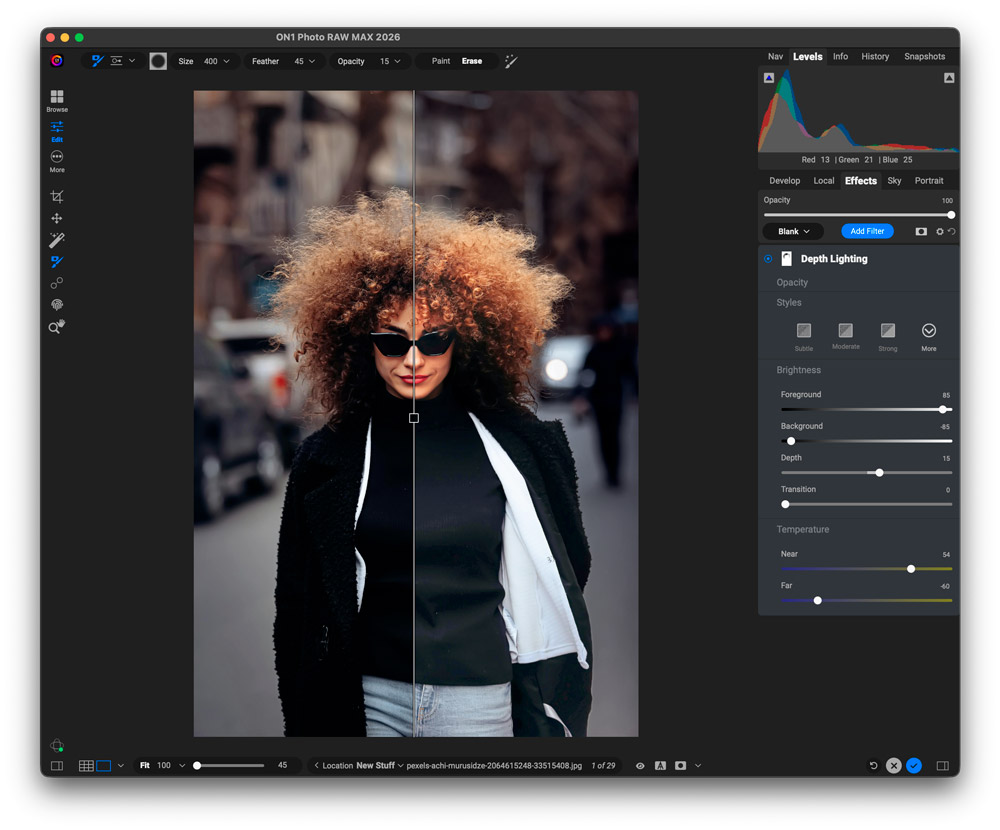Switch to the Develop tab

[x=784, y=181]
